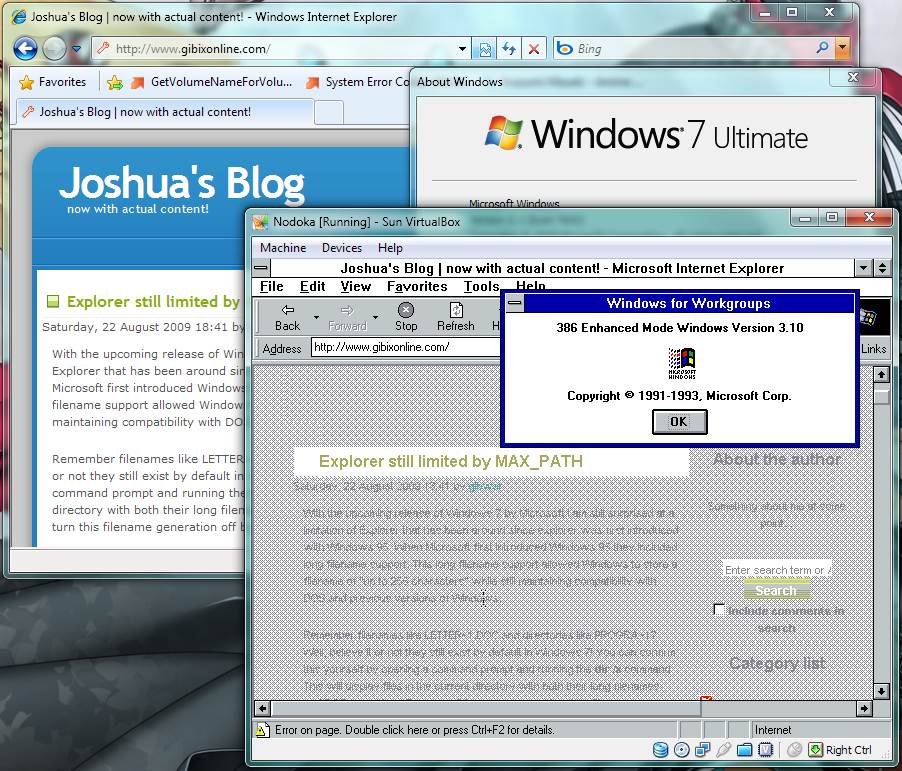Click the Bing magnifier search icon

click(x=823, y=48)
